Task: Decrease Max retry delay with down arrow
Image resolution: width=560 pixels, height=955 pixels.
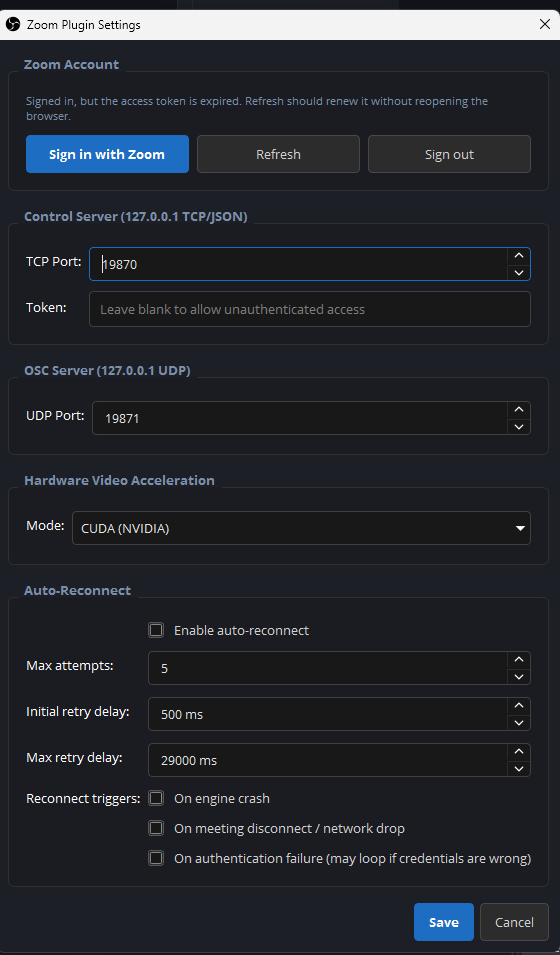Action: tap(519, 769)
